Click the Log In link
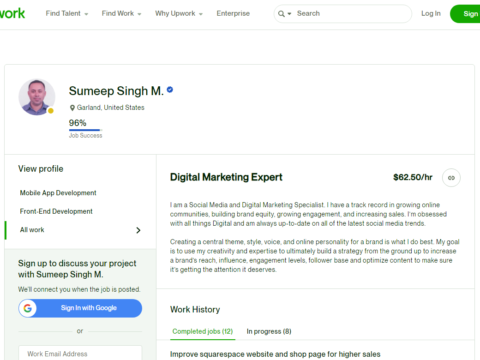The height and width of the screenshot is (360, 480). click(x=431, y=13)
